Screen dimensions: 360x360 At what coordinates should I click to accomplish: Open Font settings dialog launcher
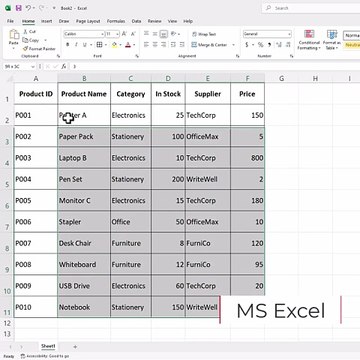click(x=137, y=56)
